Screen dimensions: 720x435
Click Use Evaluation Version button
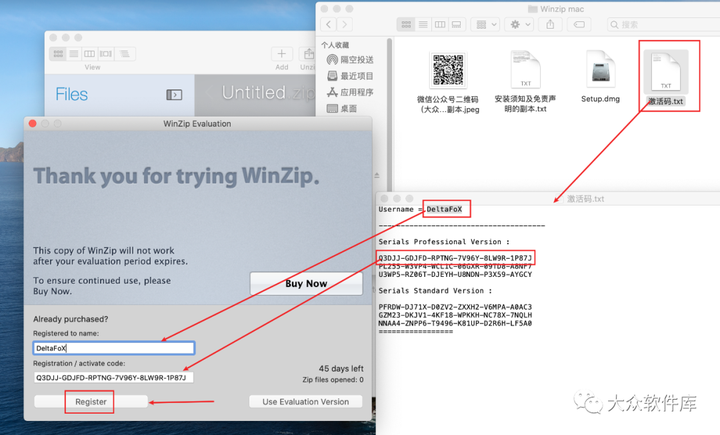tap(305, 401)
